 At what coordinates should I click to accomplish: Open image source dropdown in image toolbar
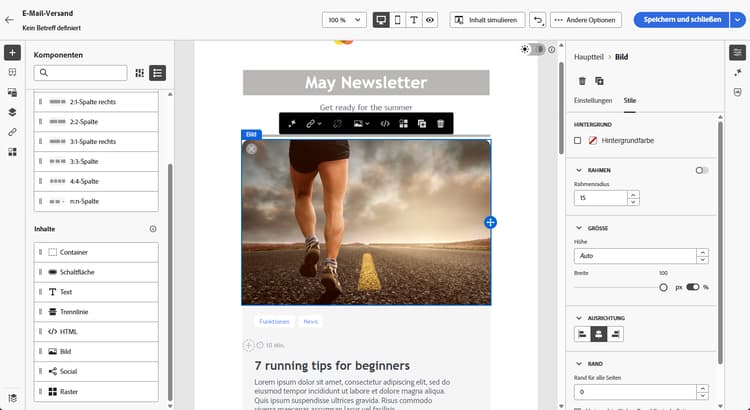tap(361, 123)
